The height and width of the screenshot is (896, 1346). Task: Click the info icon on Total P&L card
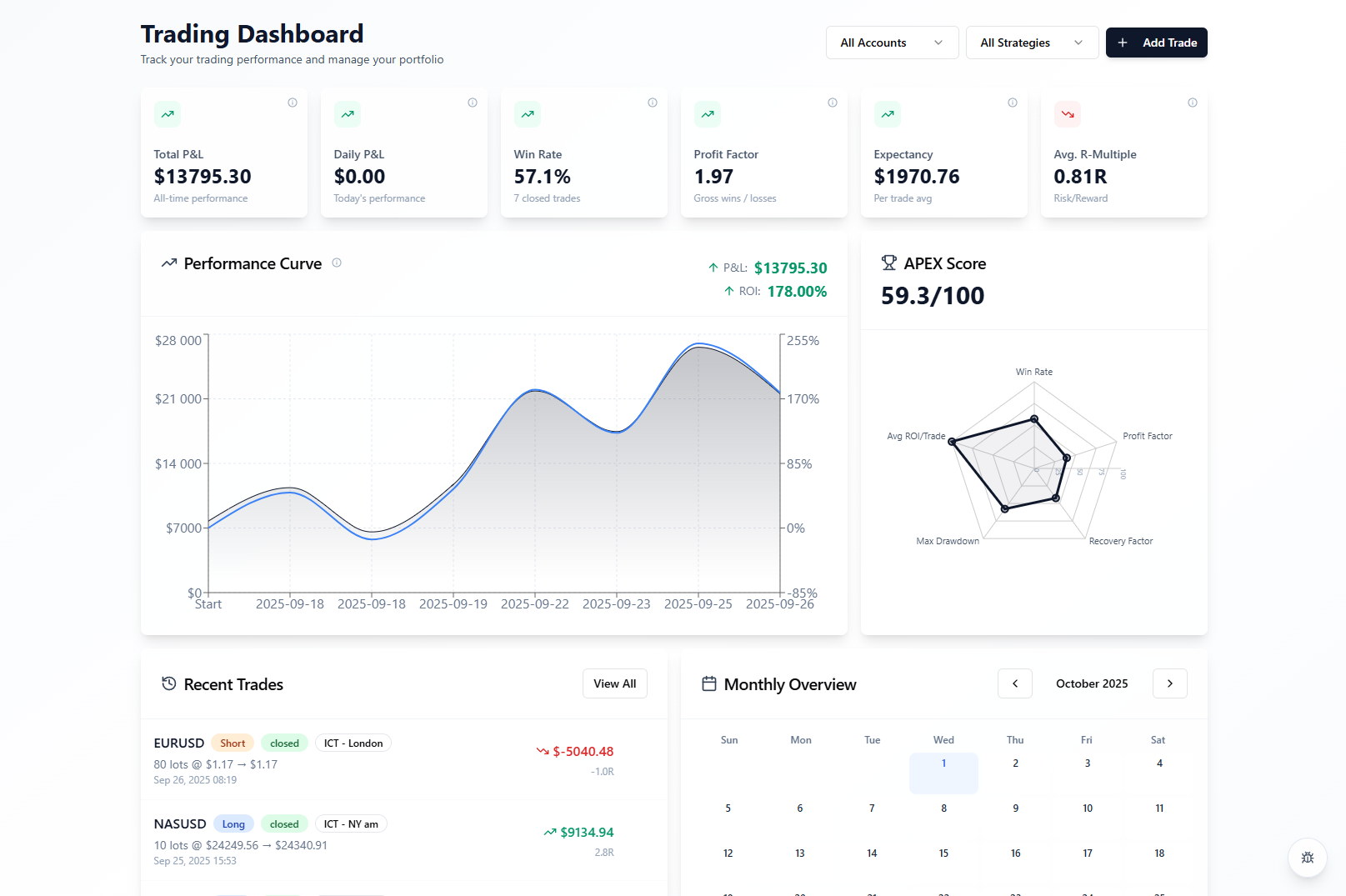tap(293, 103)
